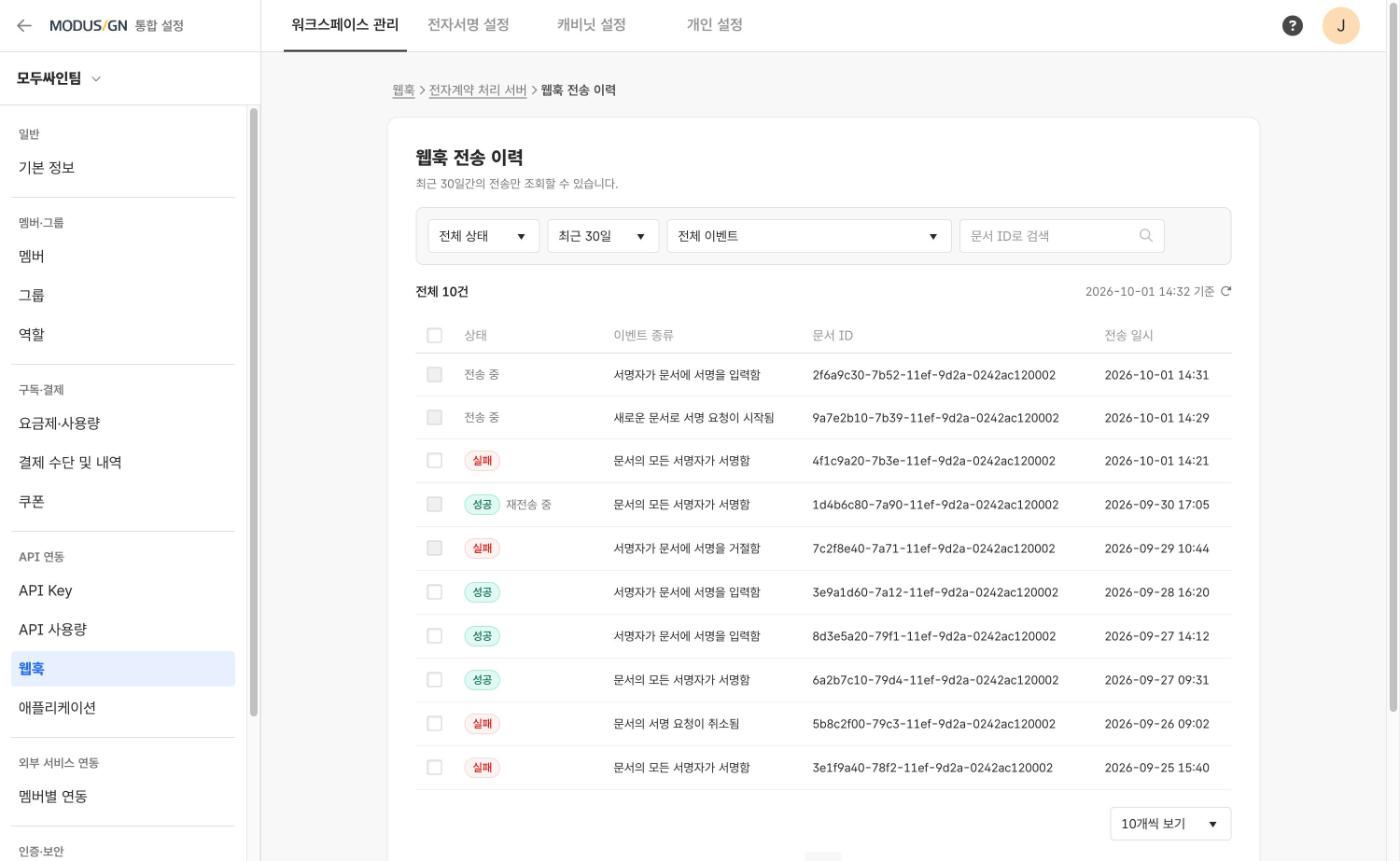The height and width of the screenshot is (861, 1400).
Task: Open 애플리케이션 in sidebar
Action: pos(123,708)
